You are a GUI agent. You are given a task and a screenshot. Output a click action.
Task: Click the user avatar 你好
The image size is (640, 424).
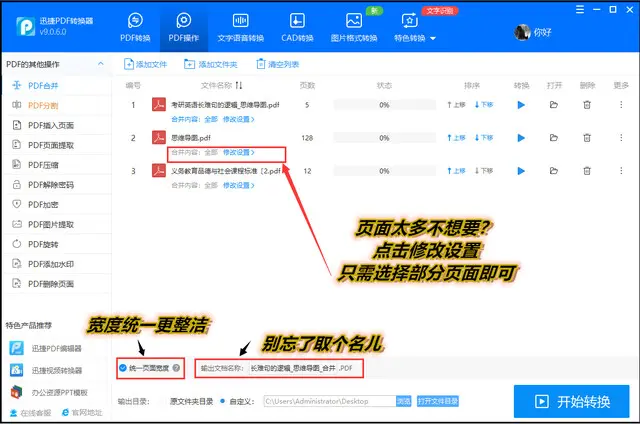coord(532,32)
